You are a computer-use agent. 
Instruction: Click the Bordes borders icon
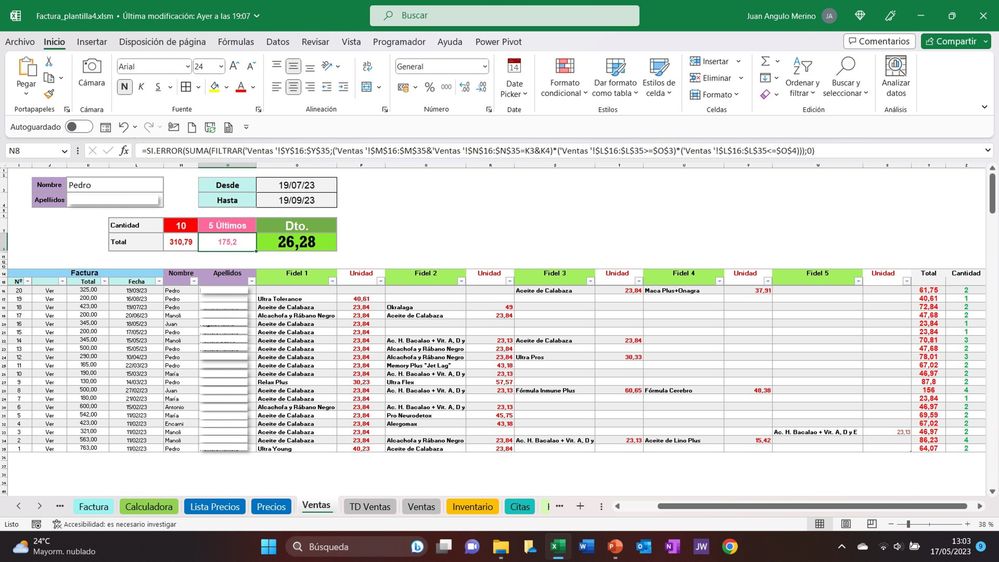click(186, 87)
